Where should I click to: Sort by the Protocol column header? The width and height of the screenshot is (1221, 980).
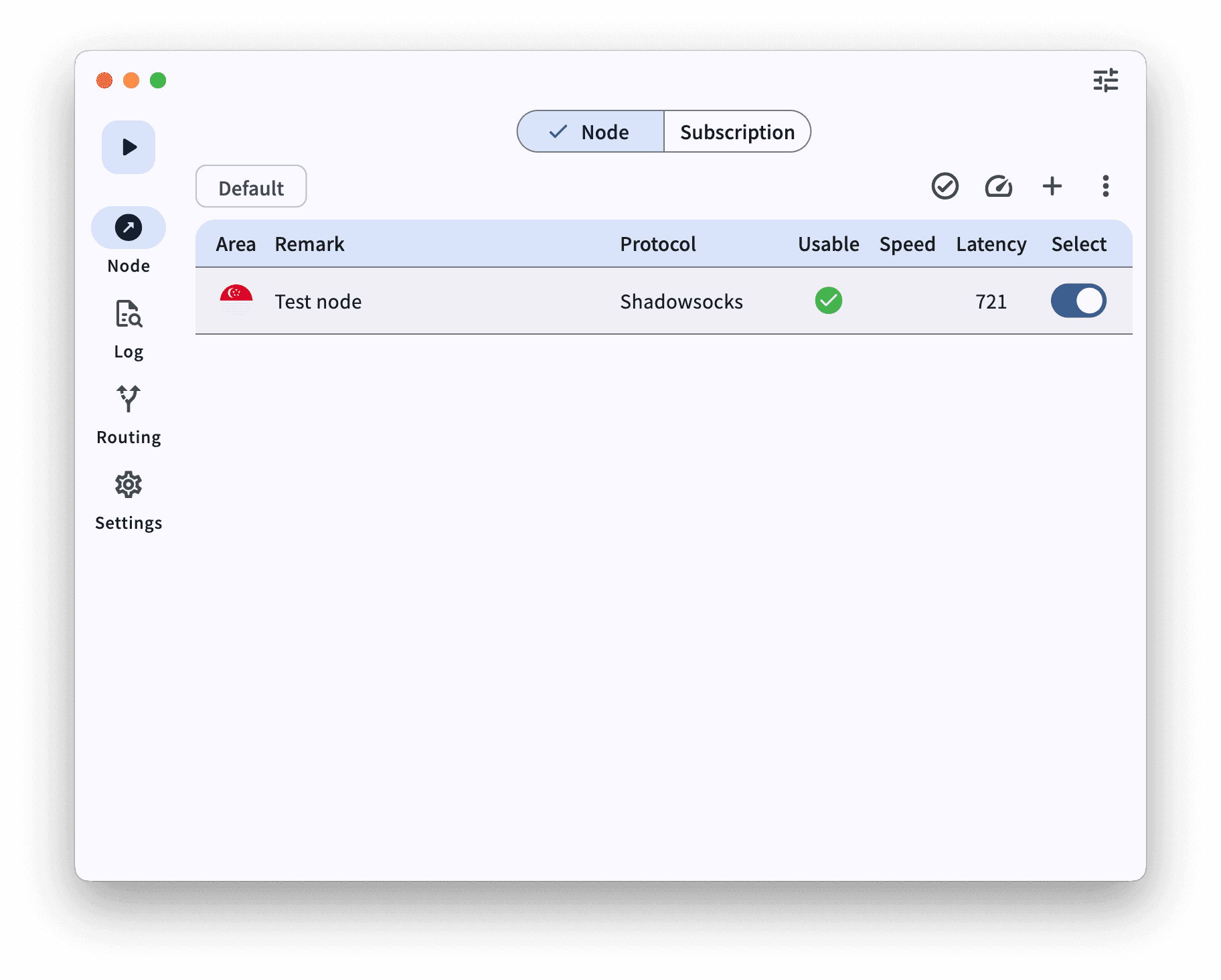658,244
